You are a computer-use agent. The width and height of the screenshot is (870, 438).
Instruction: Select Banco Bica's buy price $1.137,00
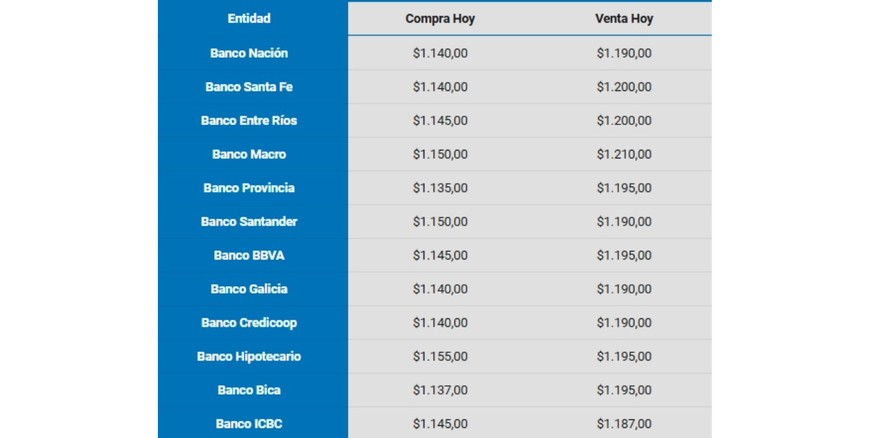coord(439,390)
